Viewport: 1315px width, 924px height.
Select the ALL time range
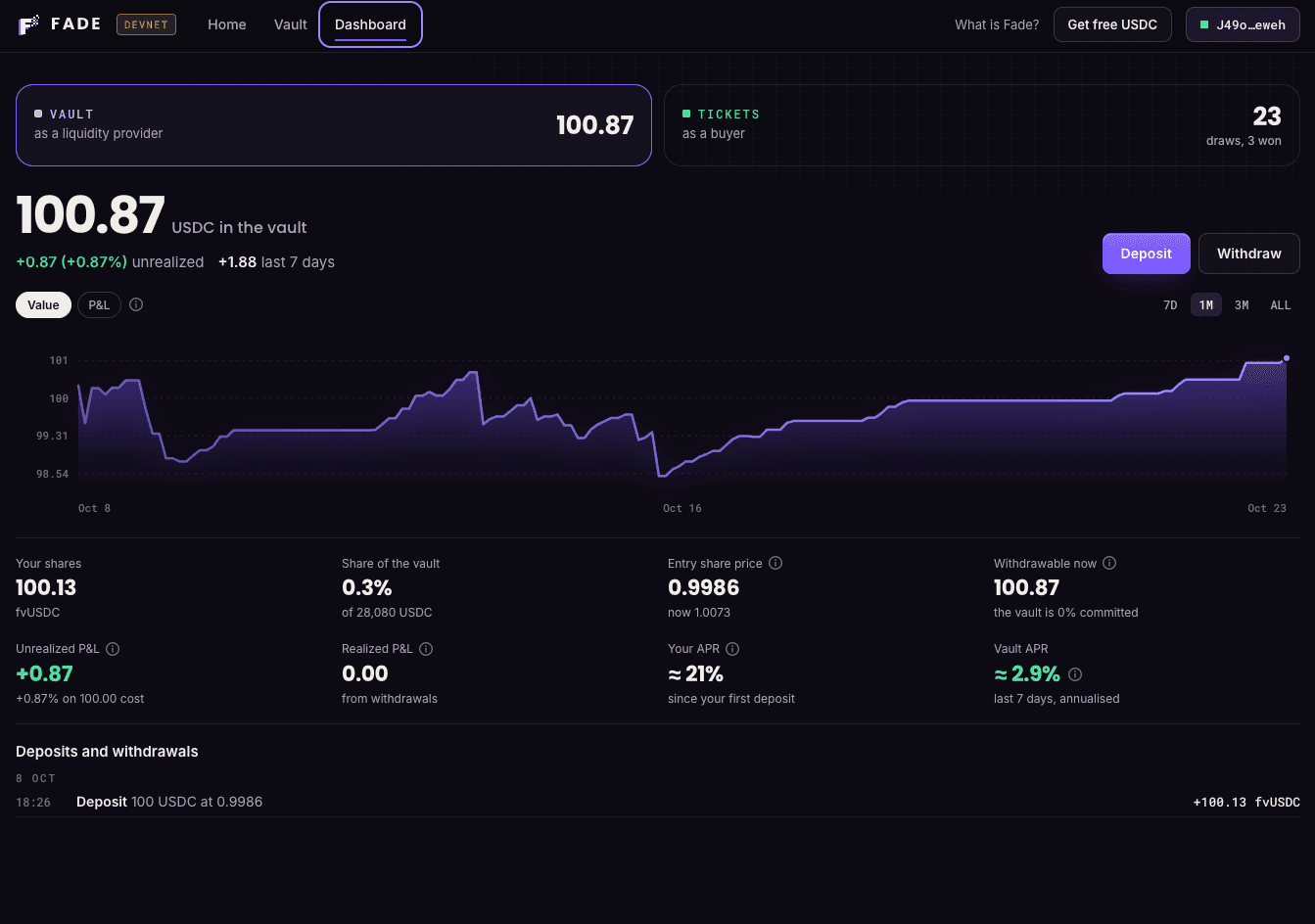pyautogui.click(x=1281, y=305)
